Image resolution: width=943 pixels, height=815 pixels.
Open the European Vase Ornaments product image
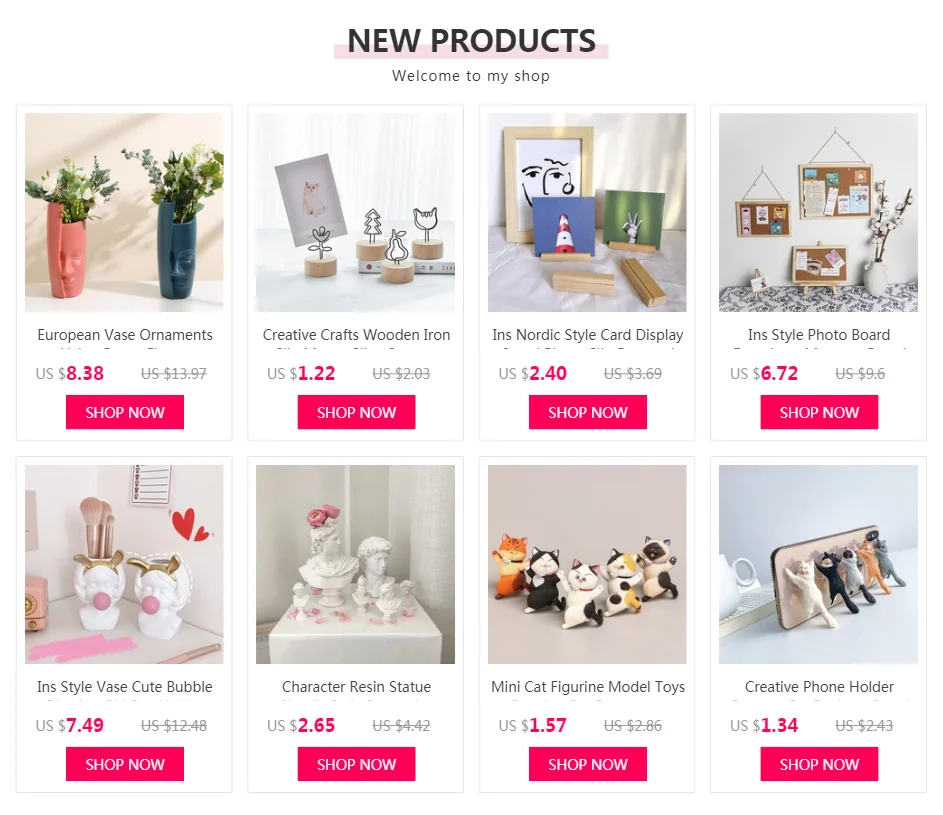pyautogui.click(x=124, y=212)
